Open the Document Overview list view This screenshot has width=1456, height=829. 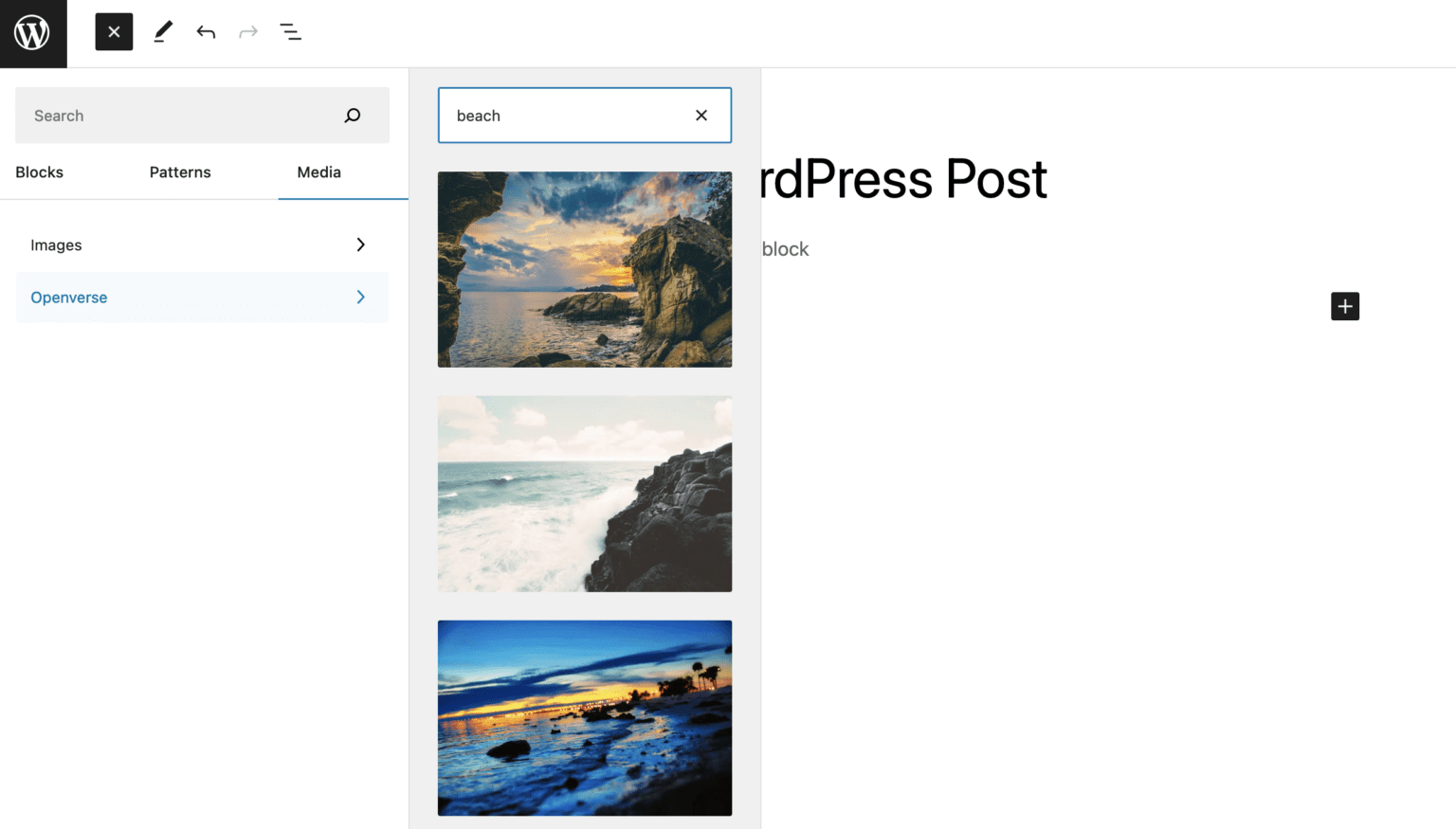click(x=290, y=31)
